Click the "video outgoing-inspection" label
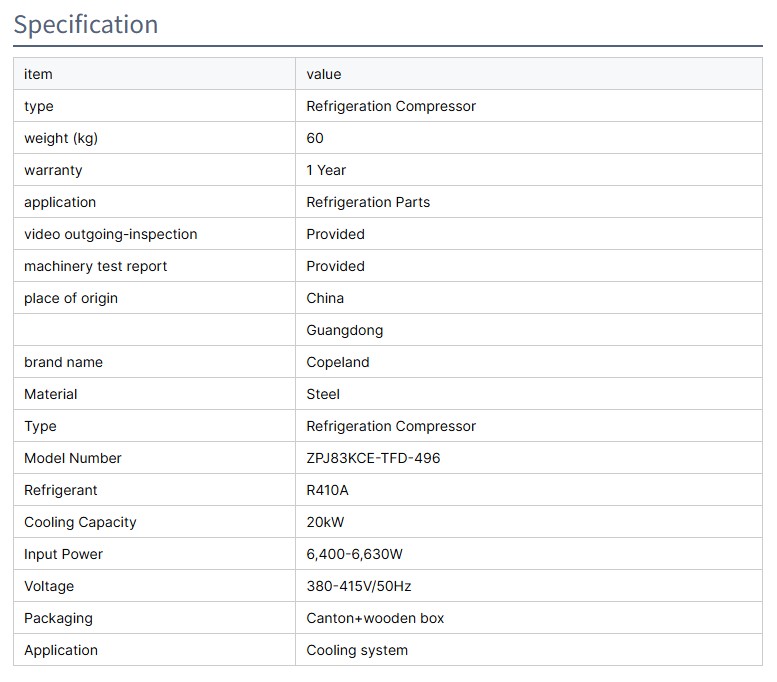 (110, 234)
